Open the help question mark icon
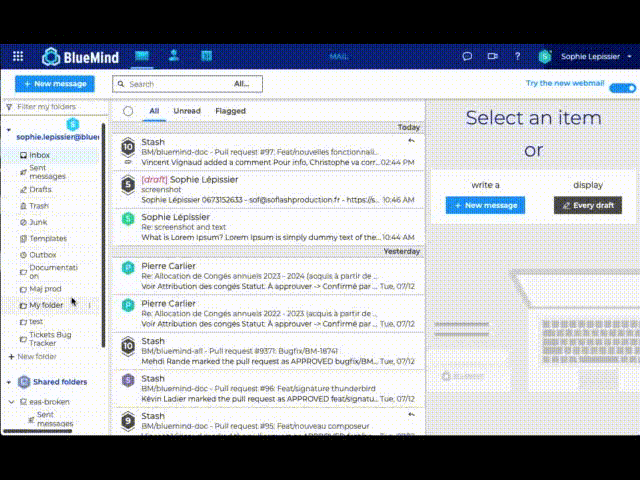This screenshot has width=640, height=480. 518,56
